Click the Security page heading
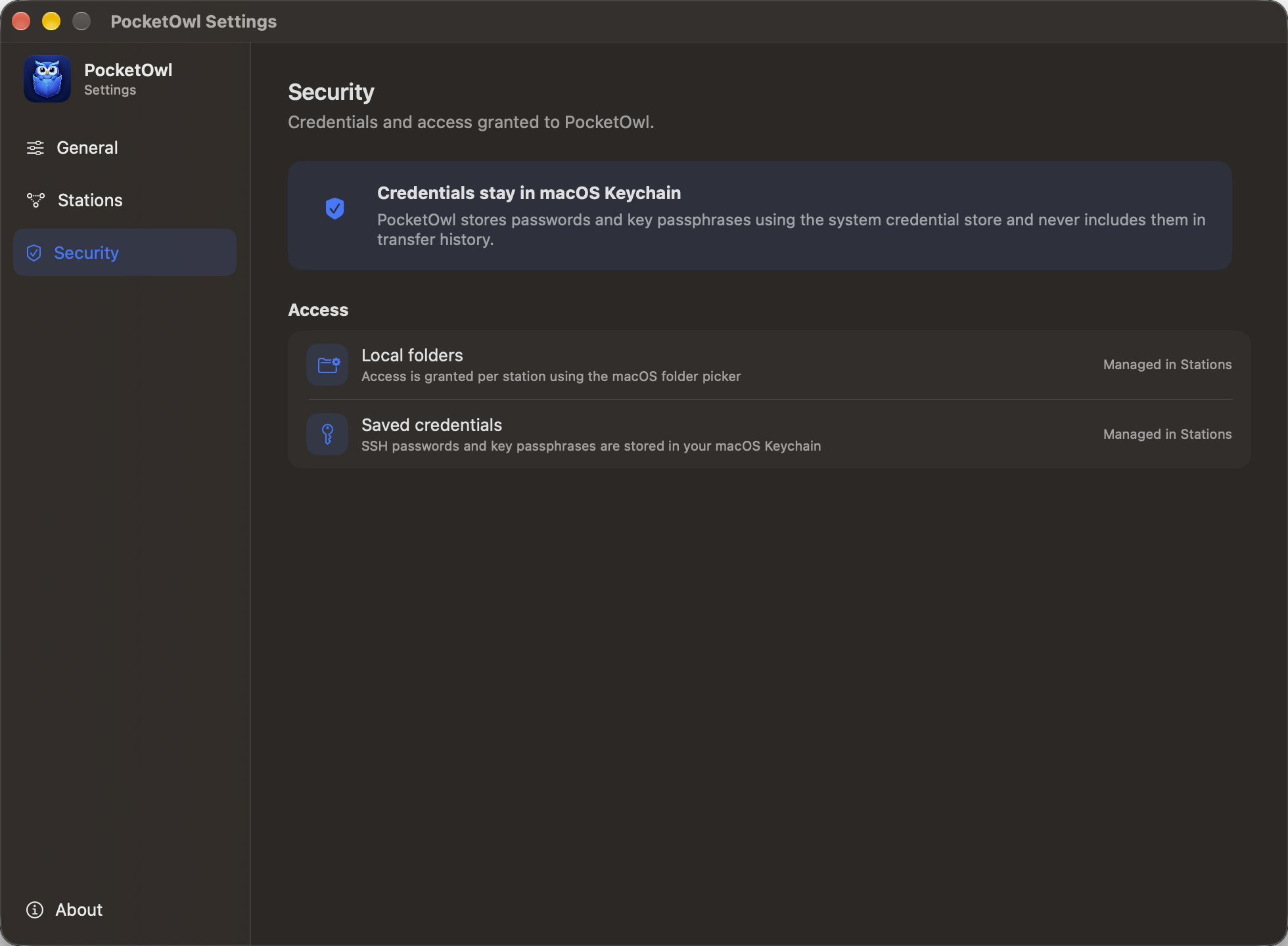Viewport: 1288px width, 946px height. 331,92
